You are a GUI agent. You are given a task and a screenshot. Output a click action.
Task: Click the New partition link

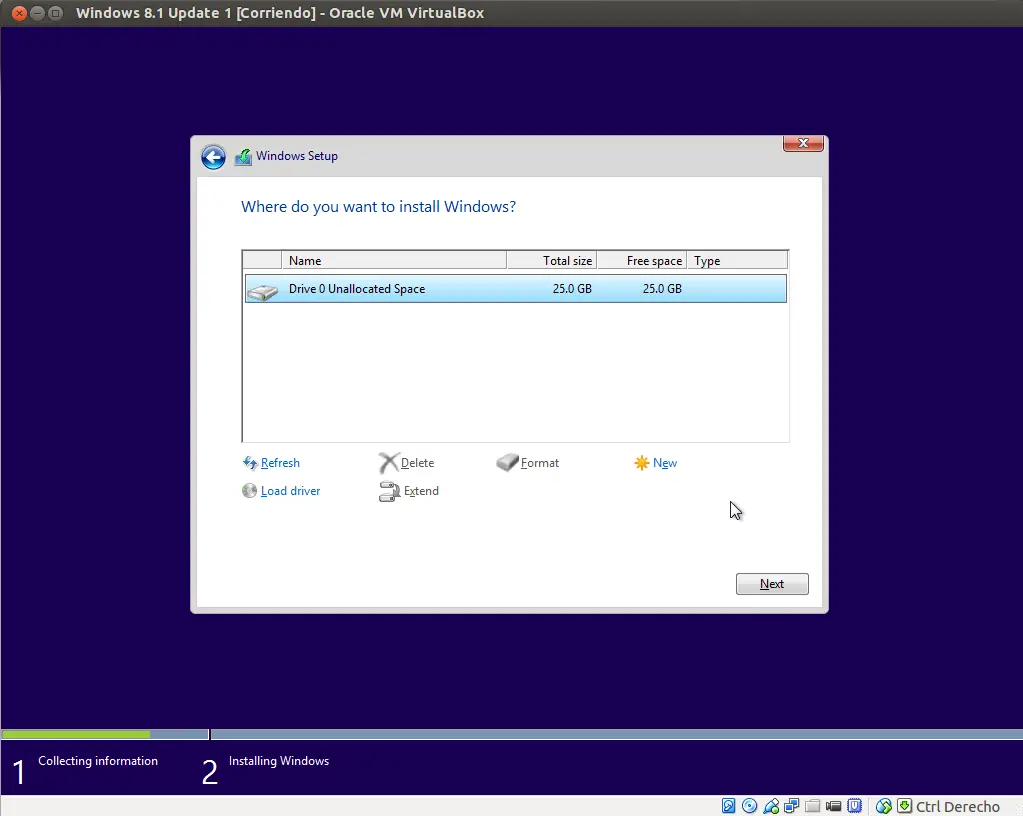pos(665,463)
